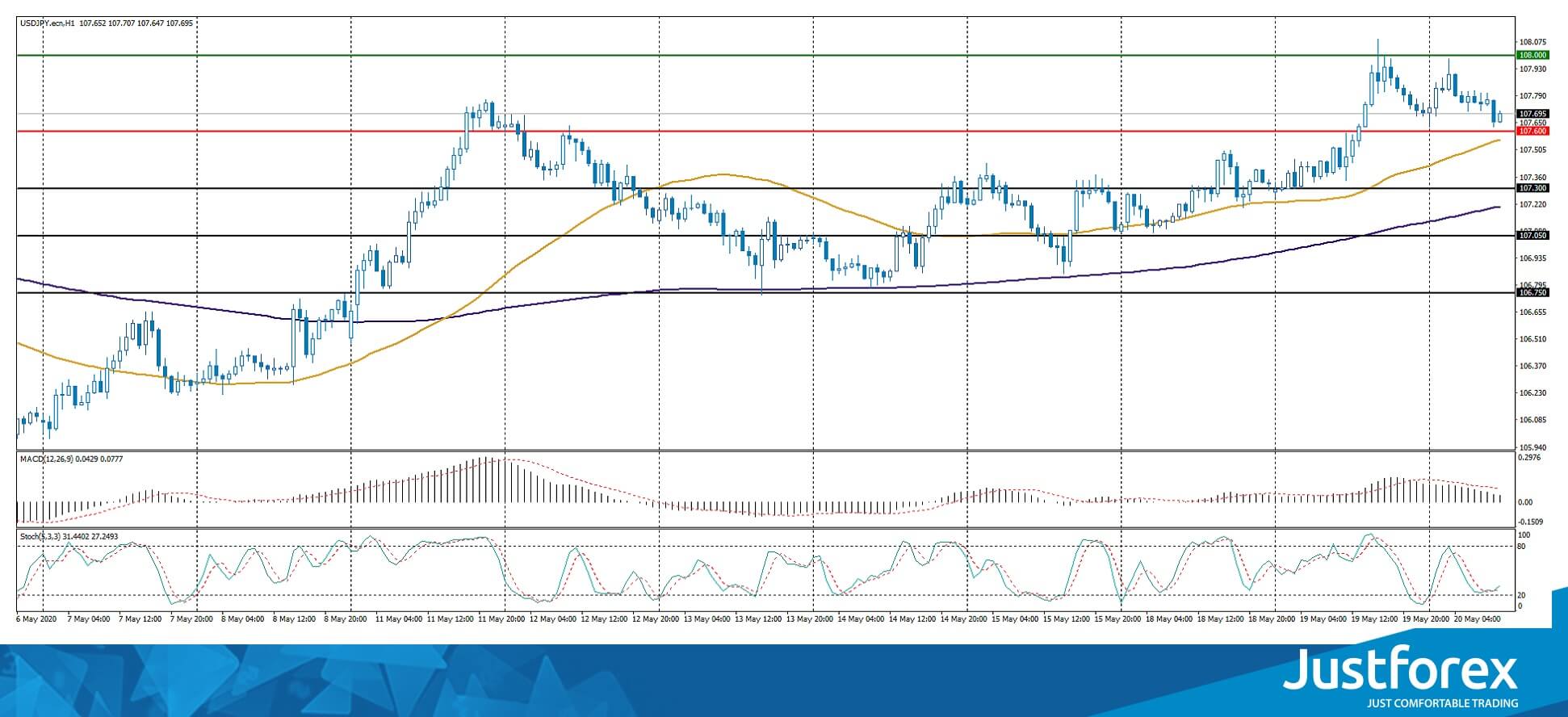Click the 13 May 04:00 time label
Screen dimensions: 1568x717
click(708, 619)
